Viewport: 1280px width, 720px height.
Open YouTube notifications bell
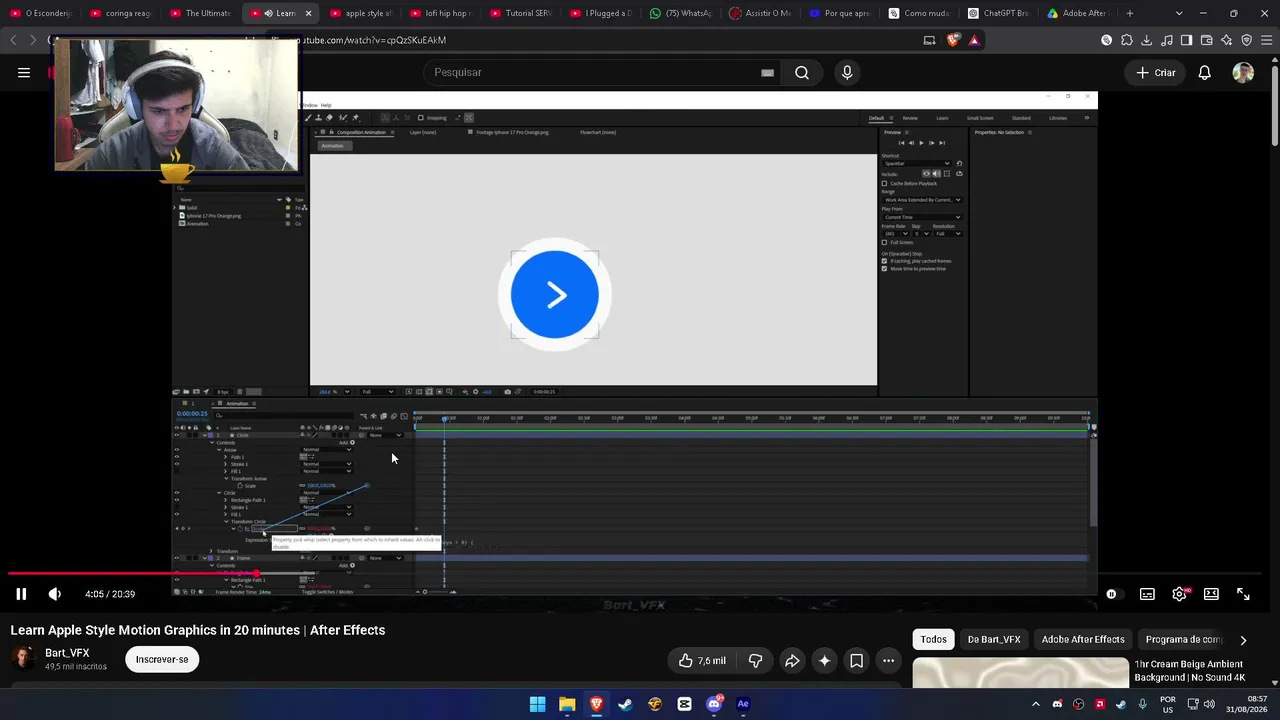(1205, 72)
